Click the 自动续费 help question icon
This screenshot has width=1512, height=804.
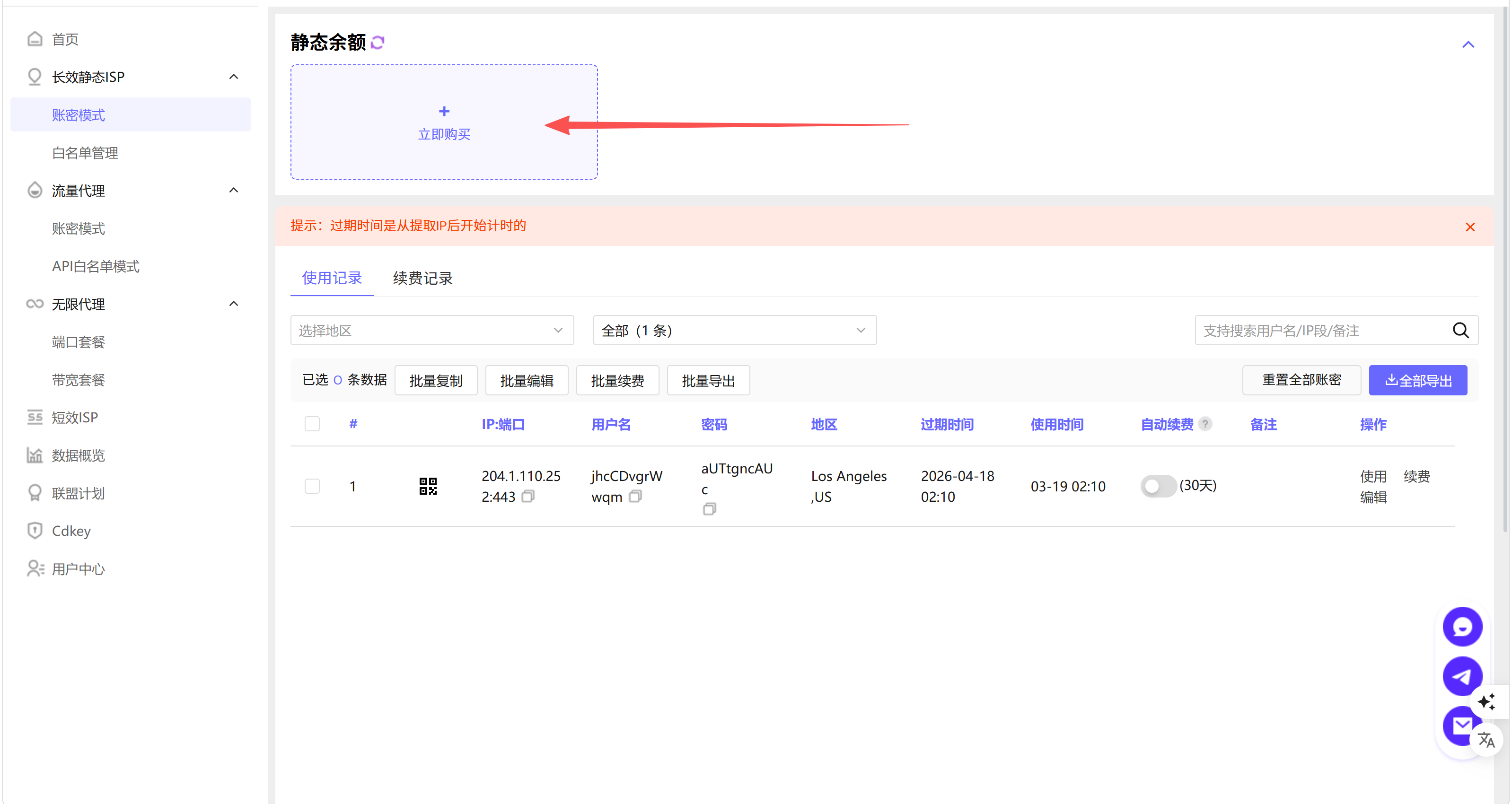click(x=1205, y=424)
